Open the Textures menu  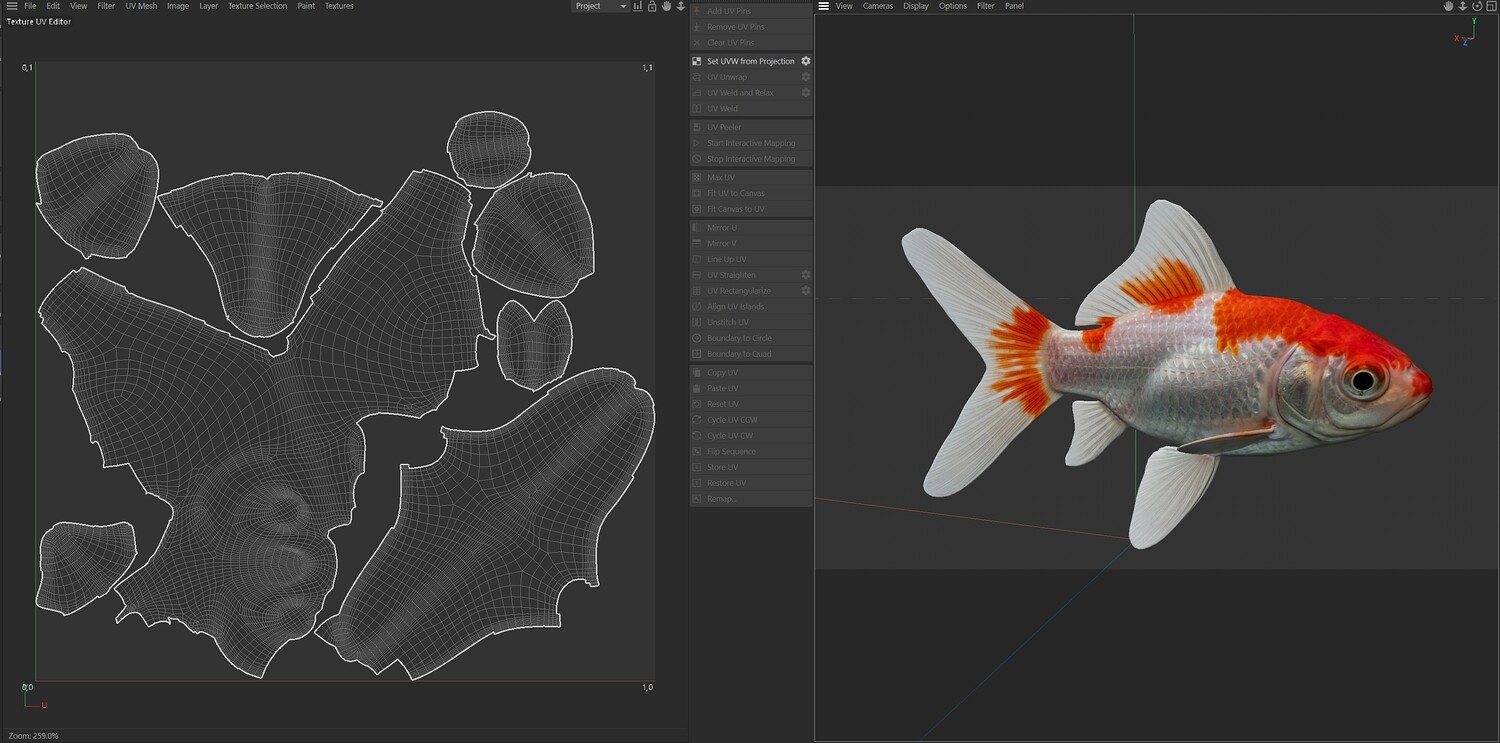(339, 6)
